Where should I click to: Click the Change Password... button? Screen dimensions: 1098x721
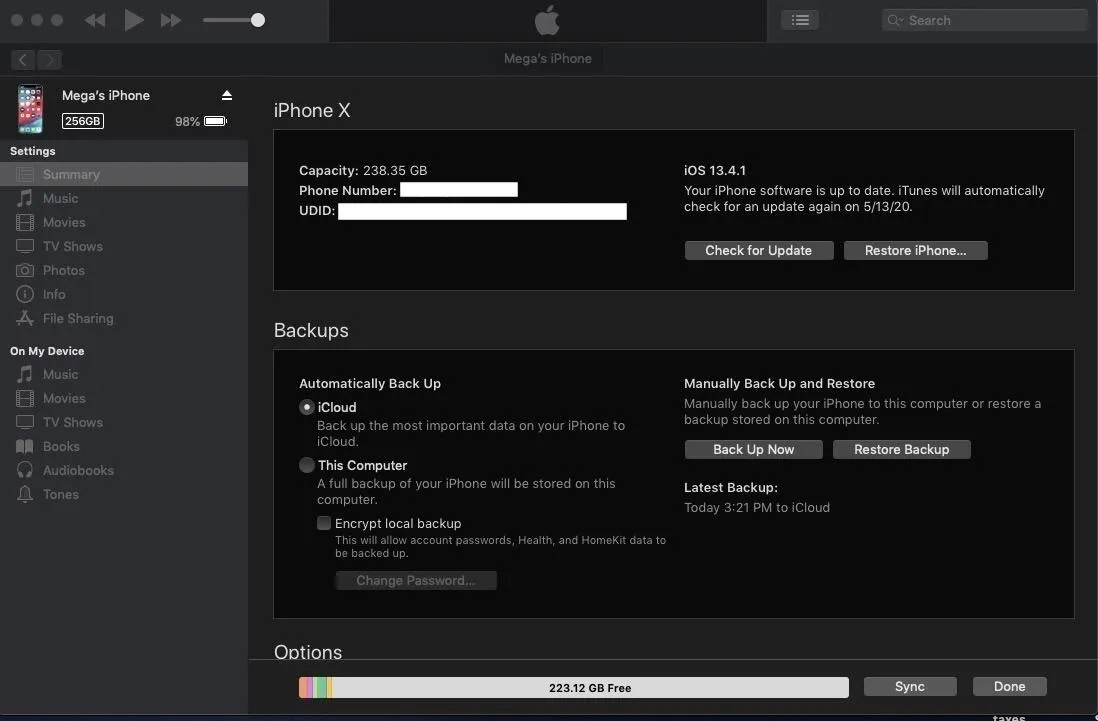416,580
